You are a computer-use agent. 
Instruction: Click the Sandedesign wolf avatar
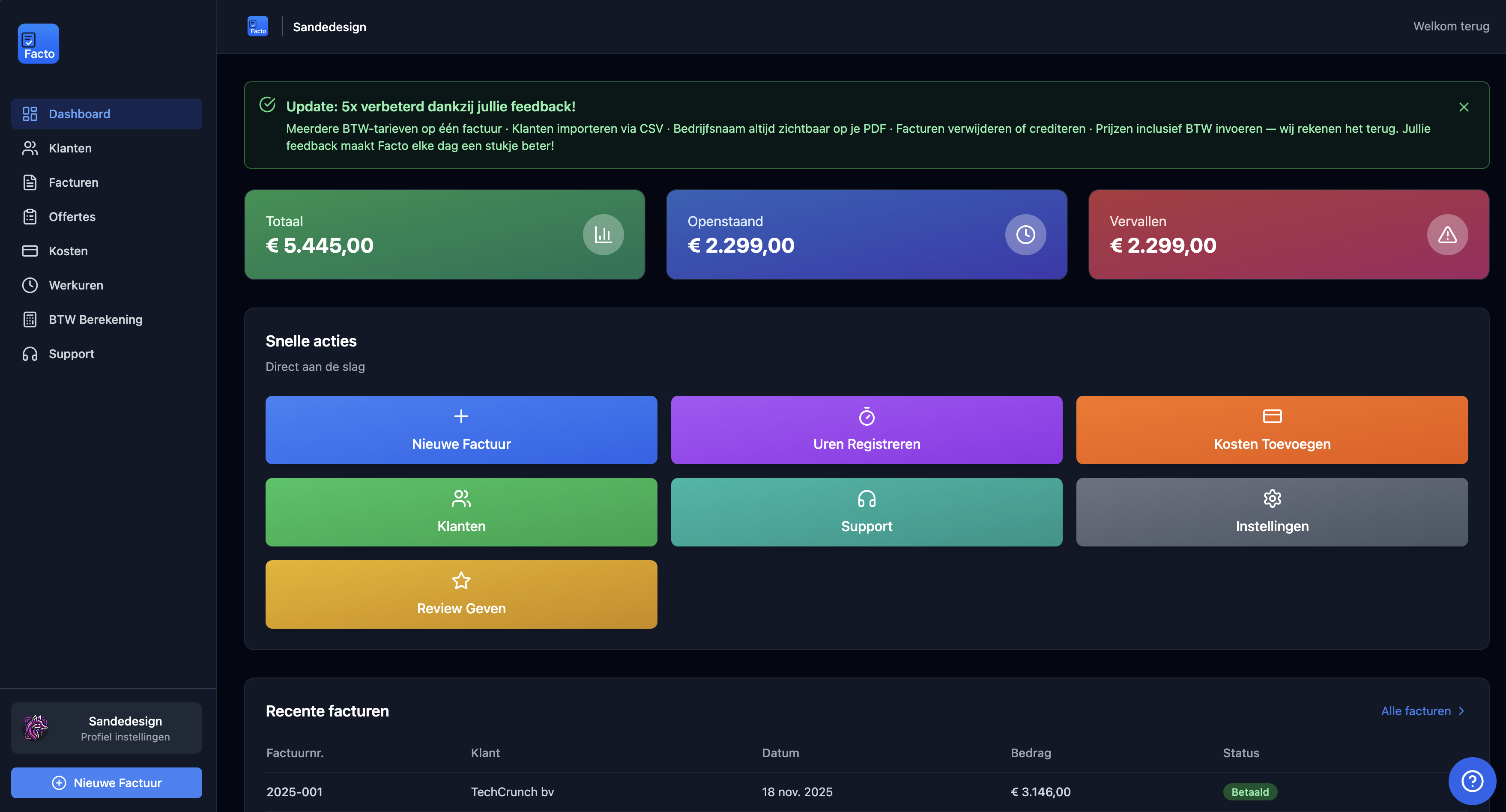[36, 728]
